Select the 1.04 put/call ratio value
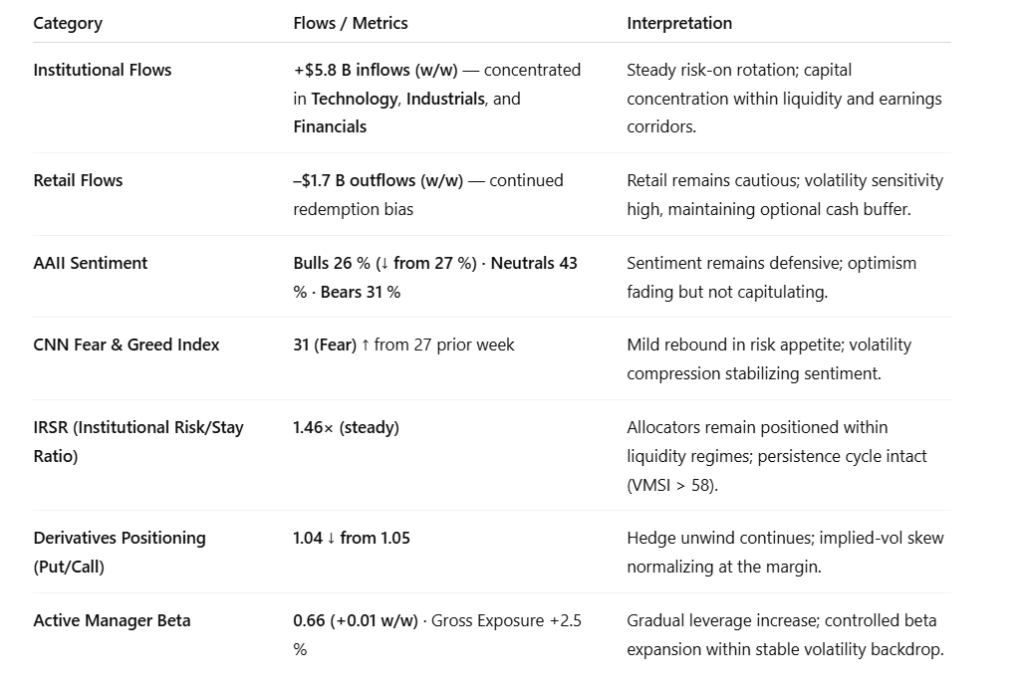The width and height of the screenshot is (1024, 691). pos(307,538)
